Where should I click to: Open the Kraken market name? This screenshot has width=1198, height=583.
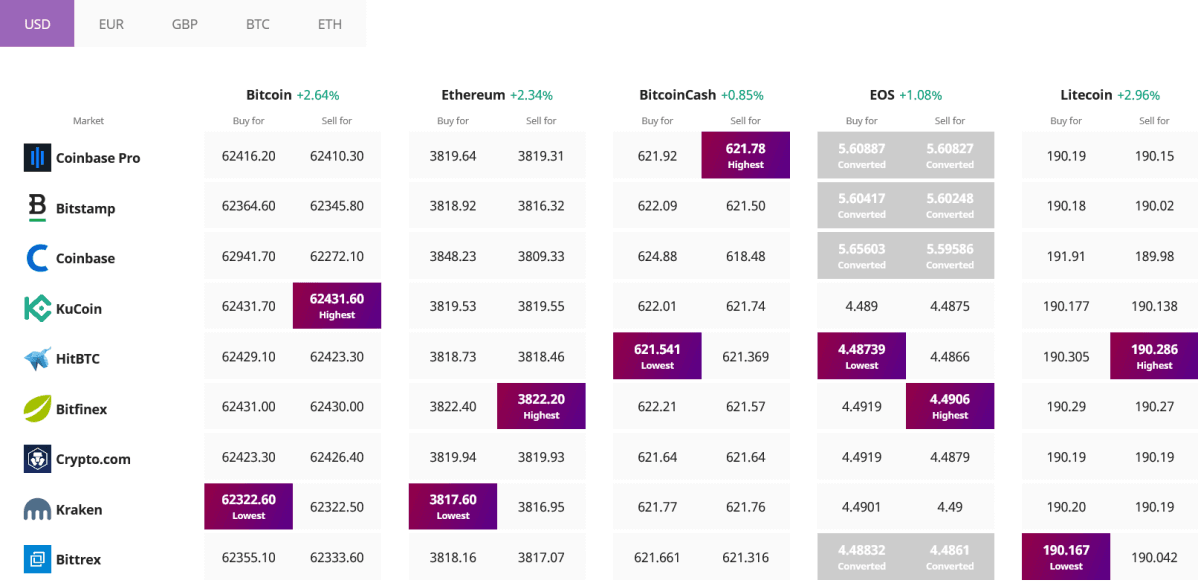(x=79, y=510)
